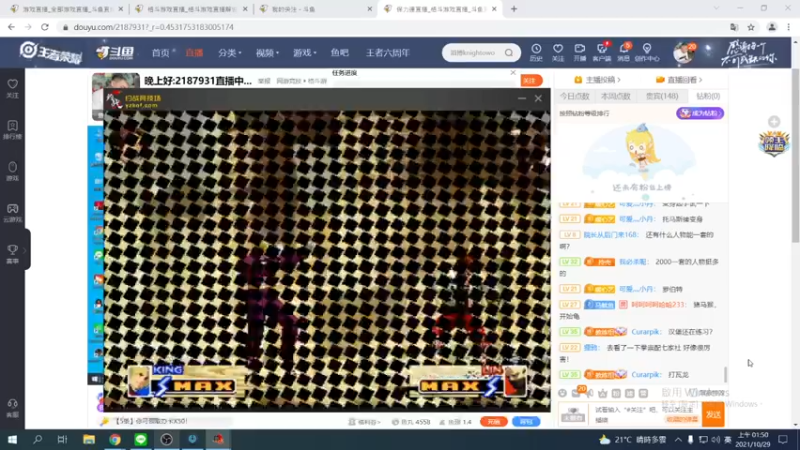This screenshot has width=800, height=450.
Task: Click the blue 背包 button
Action: point(526,421)
